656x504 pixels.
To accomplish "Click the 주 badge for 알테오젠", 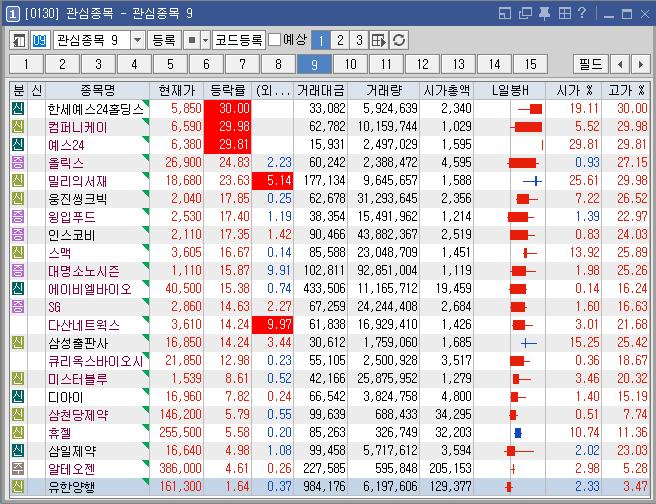I will click(18, 468).
